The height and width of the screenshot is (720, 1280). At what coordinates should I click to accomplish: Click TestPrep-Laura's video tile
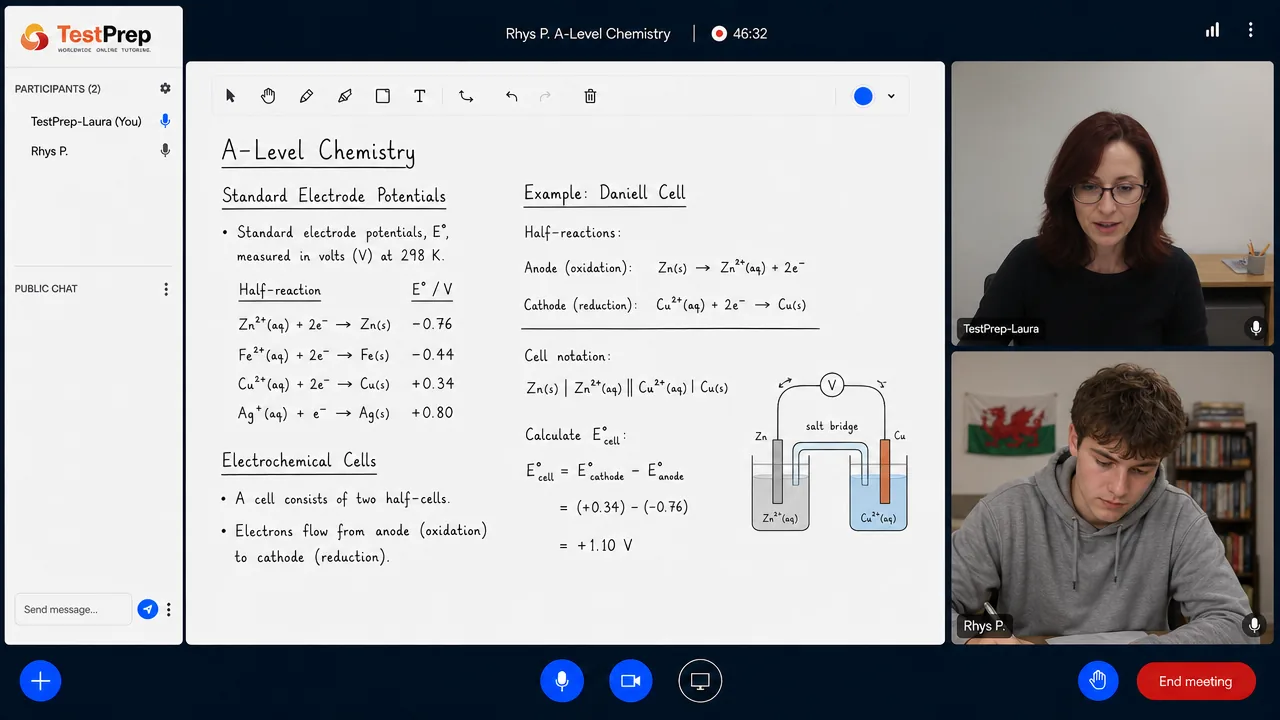[x=1113, y=204]
